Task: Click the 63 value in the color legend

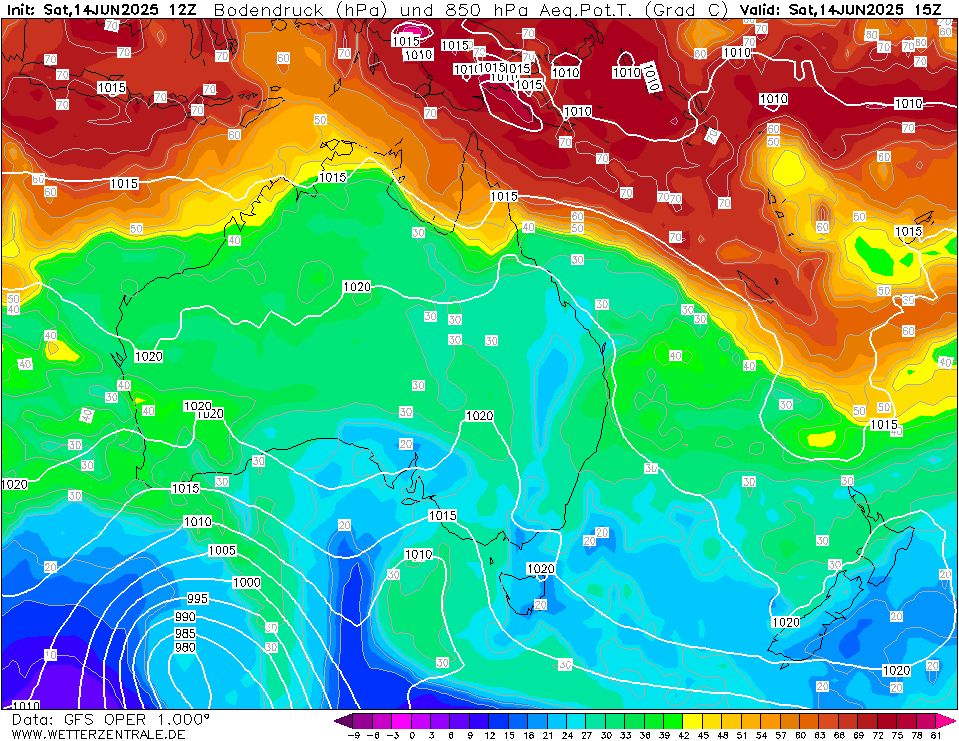Action: tap(820, 735)
